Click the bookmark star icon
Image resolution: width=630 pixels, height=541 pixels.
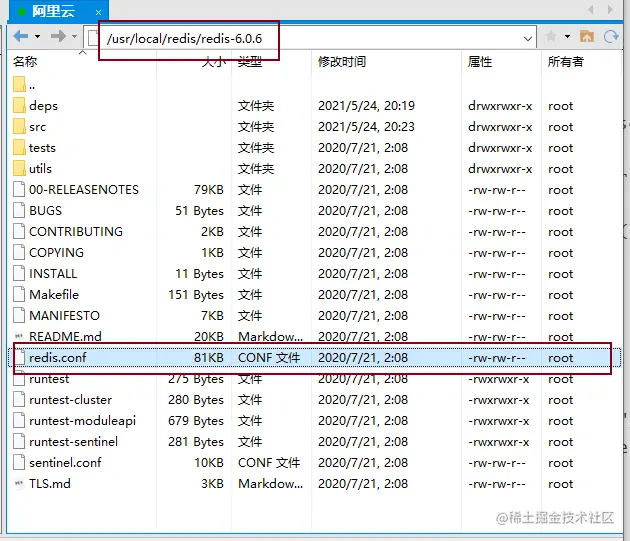pos(551,37)
